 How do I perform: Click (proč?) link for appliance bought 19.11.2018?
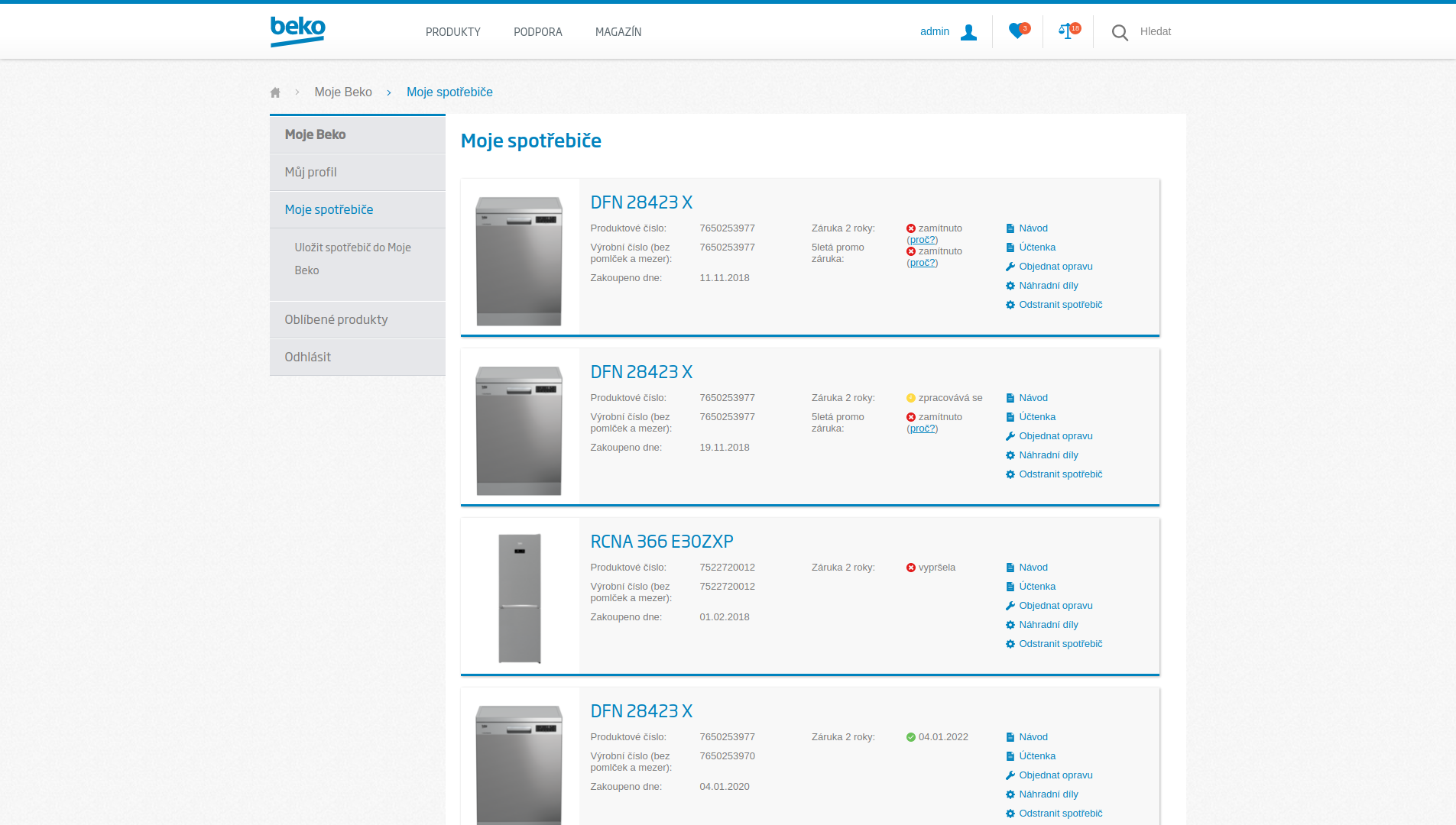(923, 429)
